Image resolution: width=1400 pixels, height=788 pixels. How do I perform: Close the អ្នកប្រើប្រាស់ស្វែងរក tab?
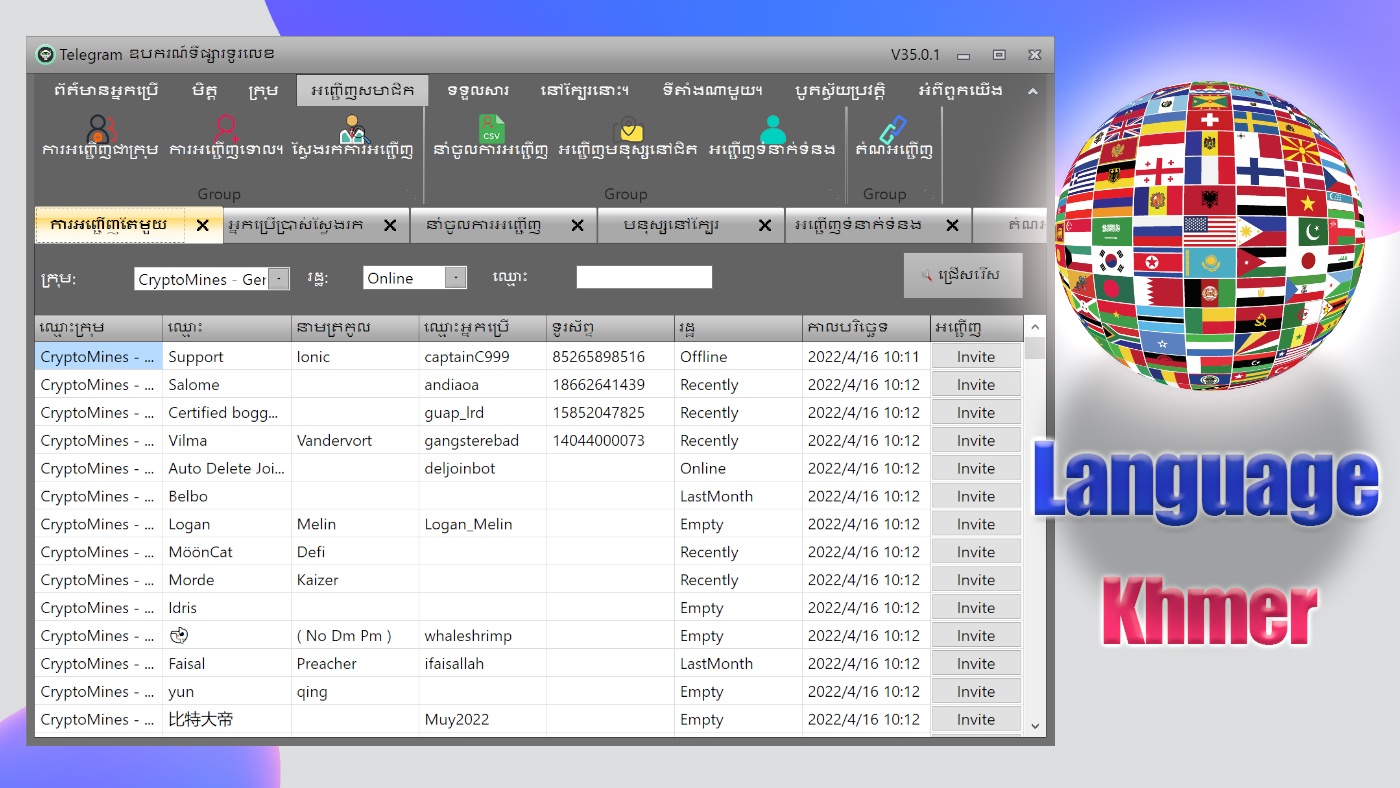pos(390,225)
